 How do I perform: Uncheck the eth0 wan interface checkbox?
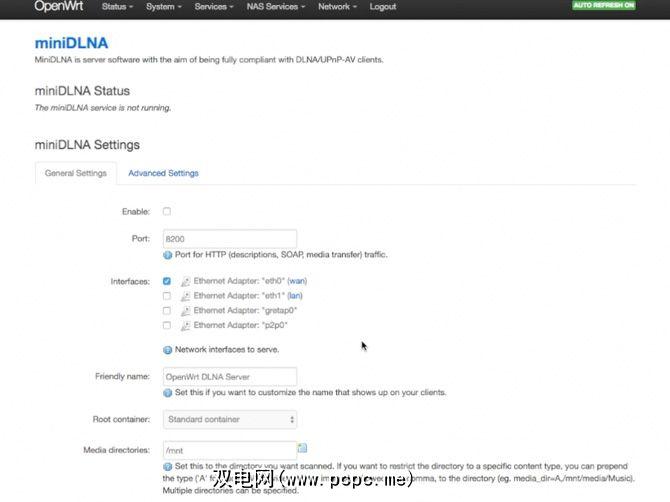point(167,281)
